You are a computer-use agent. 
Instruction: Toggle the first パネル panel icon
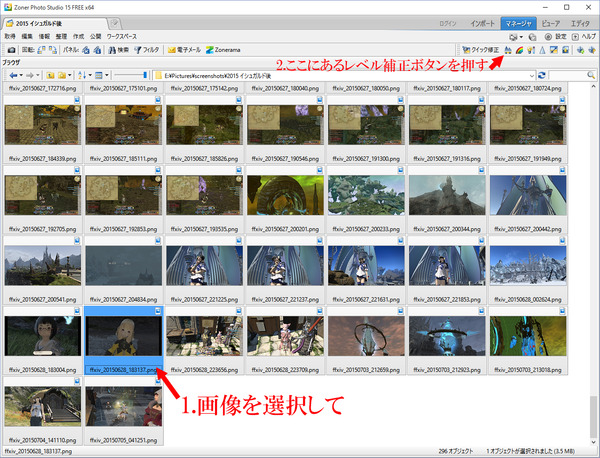pyautogui.click(x=86, y=50)
